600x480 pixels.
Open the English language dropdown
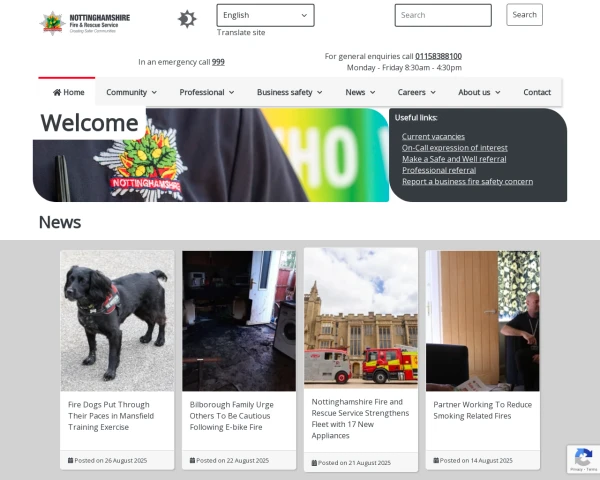click(x=265, y=15)
